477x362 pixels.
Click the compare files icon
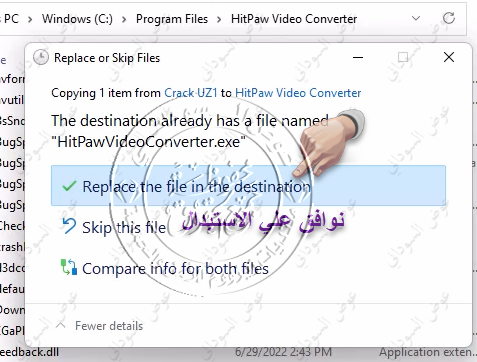click(x=69, y=267)
